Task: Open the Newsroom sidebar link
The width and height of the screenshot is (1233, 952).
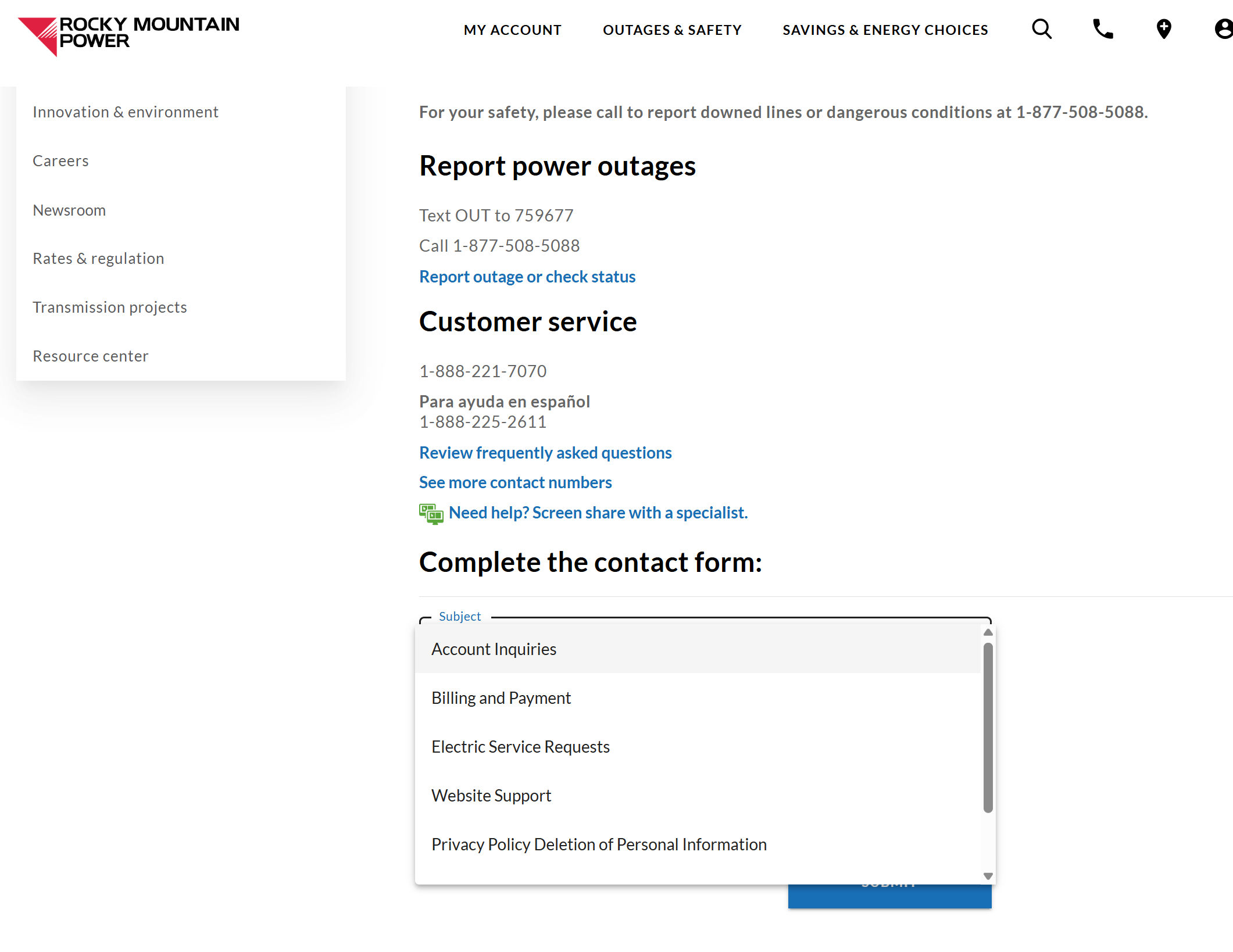Action: [69, 210]
